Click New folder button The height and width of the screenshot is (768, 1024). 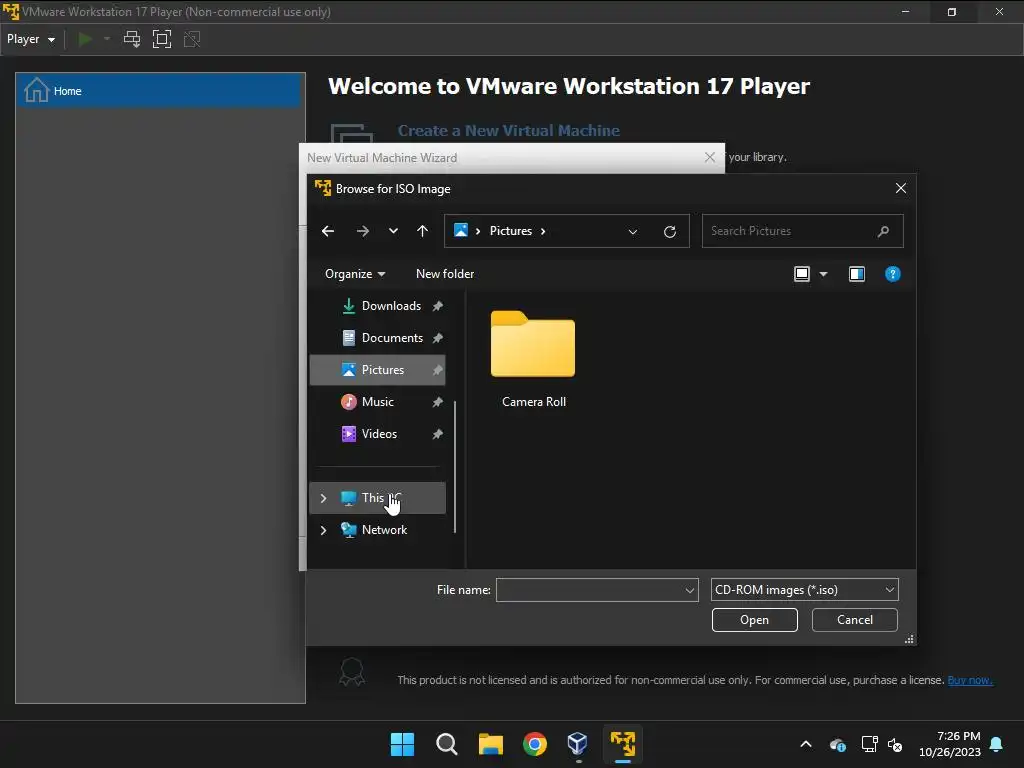coord(445,274)
